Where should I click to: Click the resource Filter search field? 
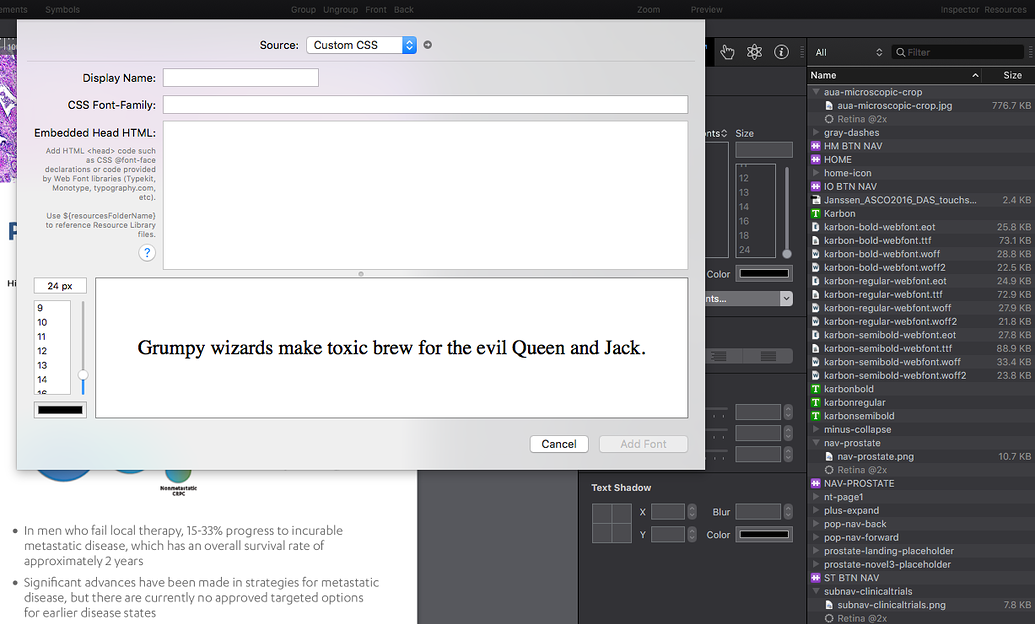962,52
